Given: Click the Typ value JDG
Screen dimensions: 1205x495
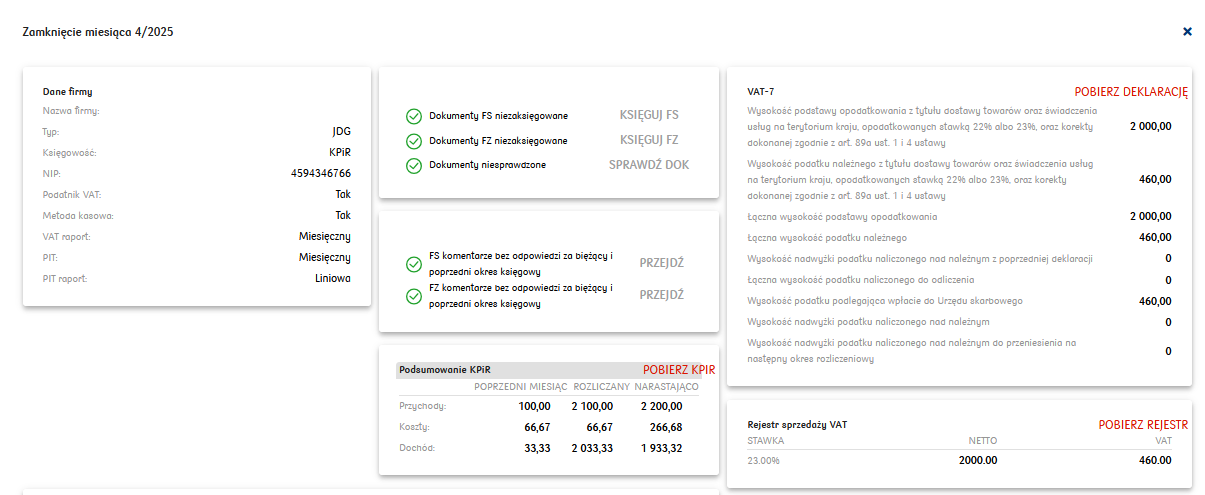Looking at the screenshot, I should 341,131.
